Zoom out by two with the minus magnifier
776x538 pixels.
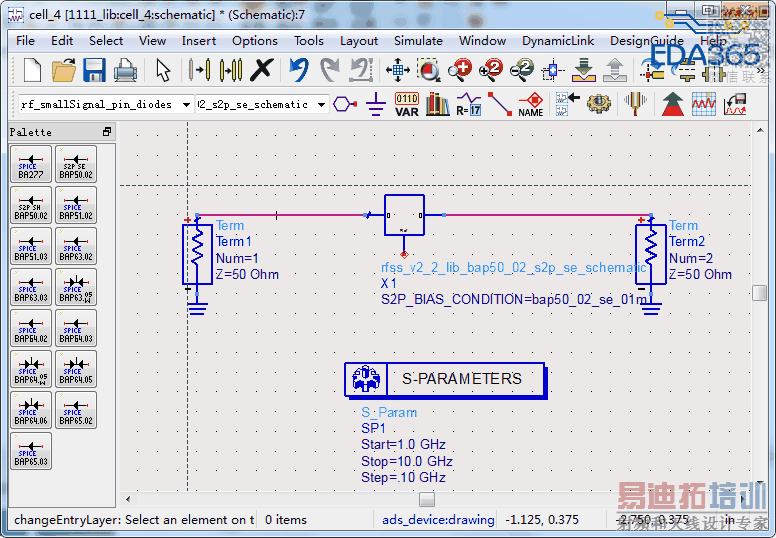tap(522, 70)
